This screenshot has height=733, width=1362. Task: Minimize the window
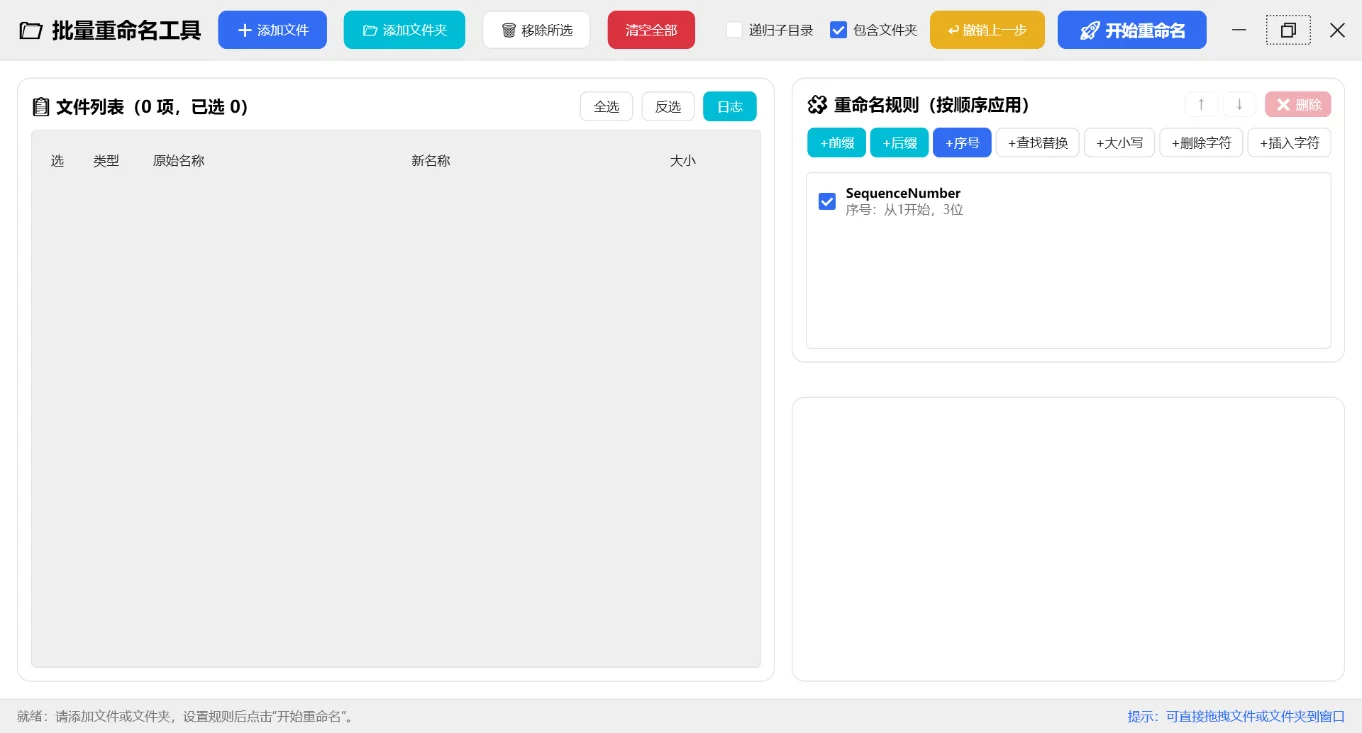point(1239,30)
